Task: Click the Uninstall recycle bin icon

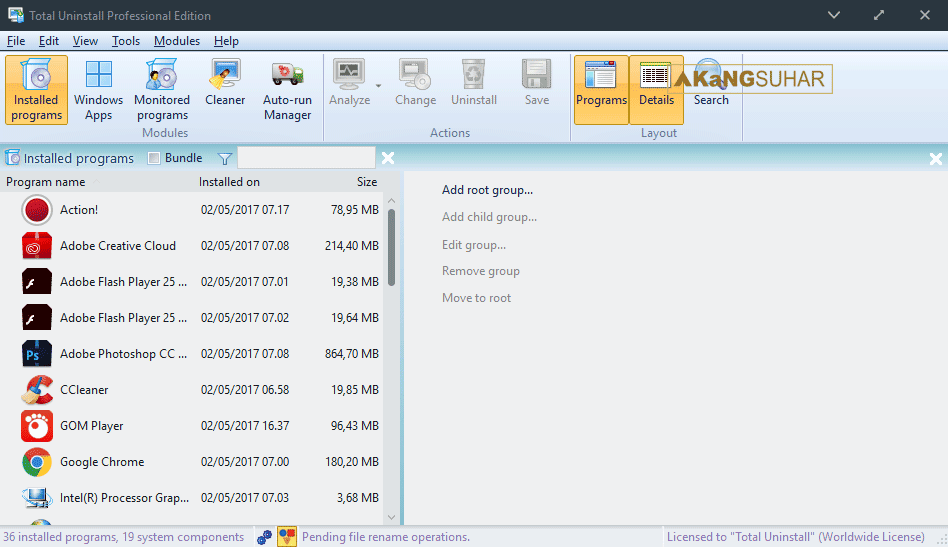Action: click(x=474, y=74)
